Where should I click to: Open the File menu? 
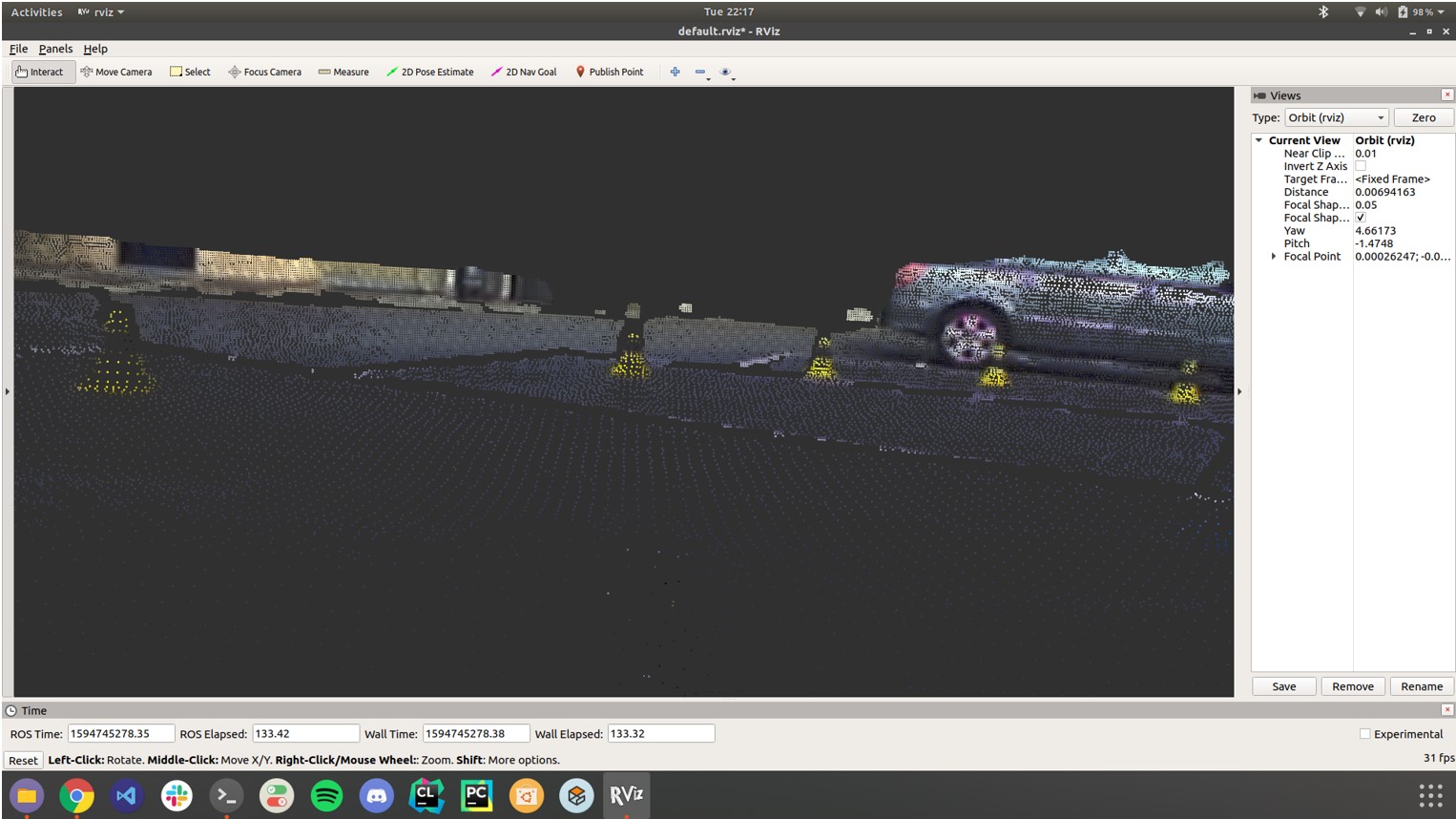pos(19,49)
